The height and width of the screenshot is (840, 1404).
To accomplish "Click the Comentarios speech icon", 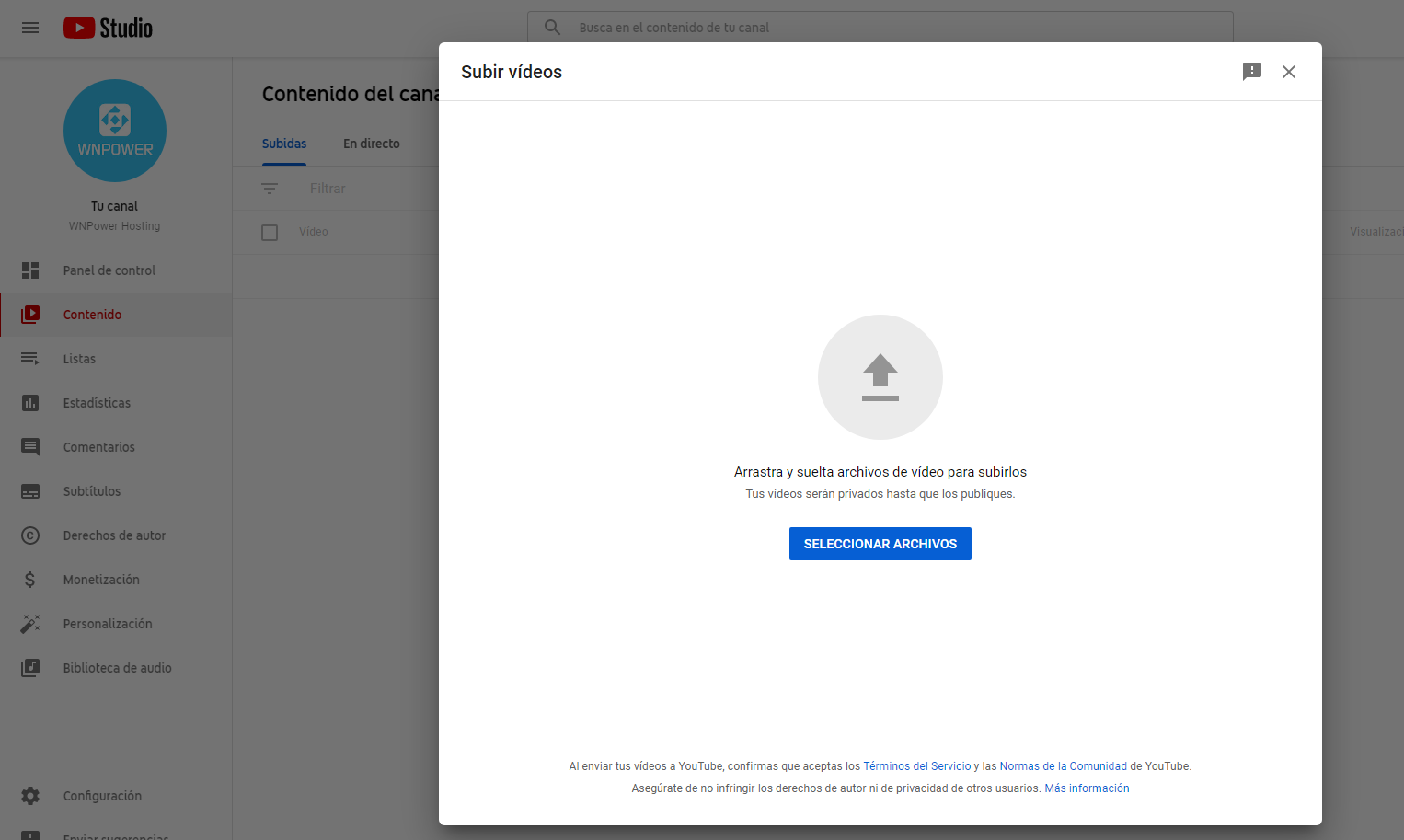I will 30,447.
